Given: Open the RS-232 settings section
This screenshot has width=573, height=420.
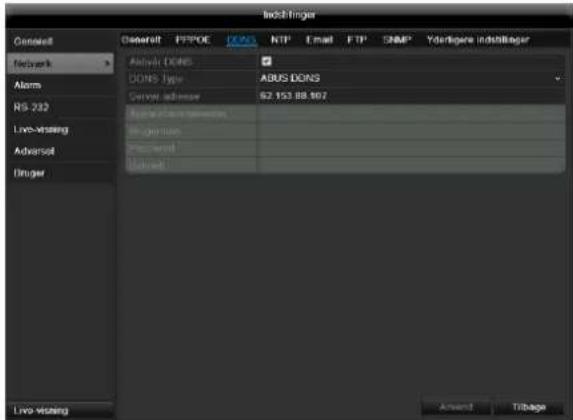Looking at the screenshot, I should [60, 107].
